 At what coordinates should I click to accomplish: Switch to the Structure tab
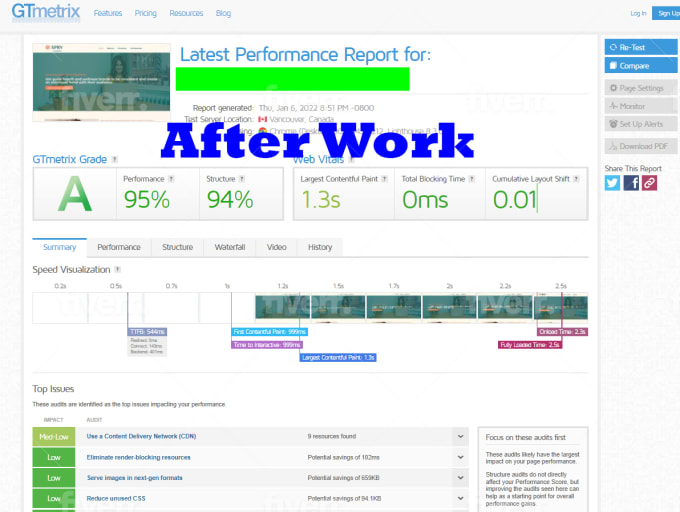(177, 247)
